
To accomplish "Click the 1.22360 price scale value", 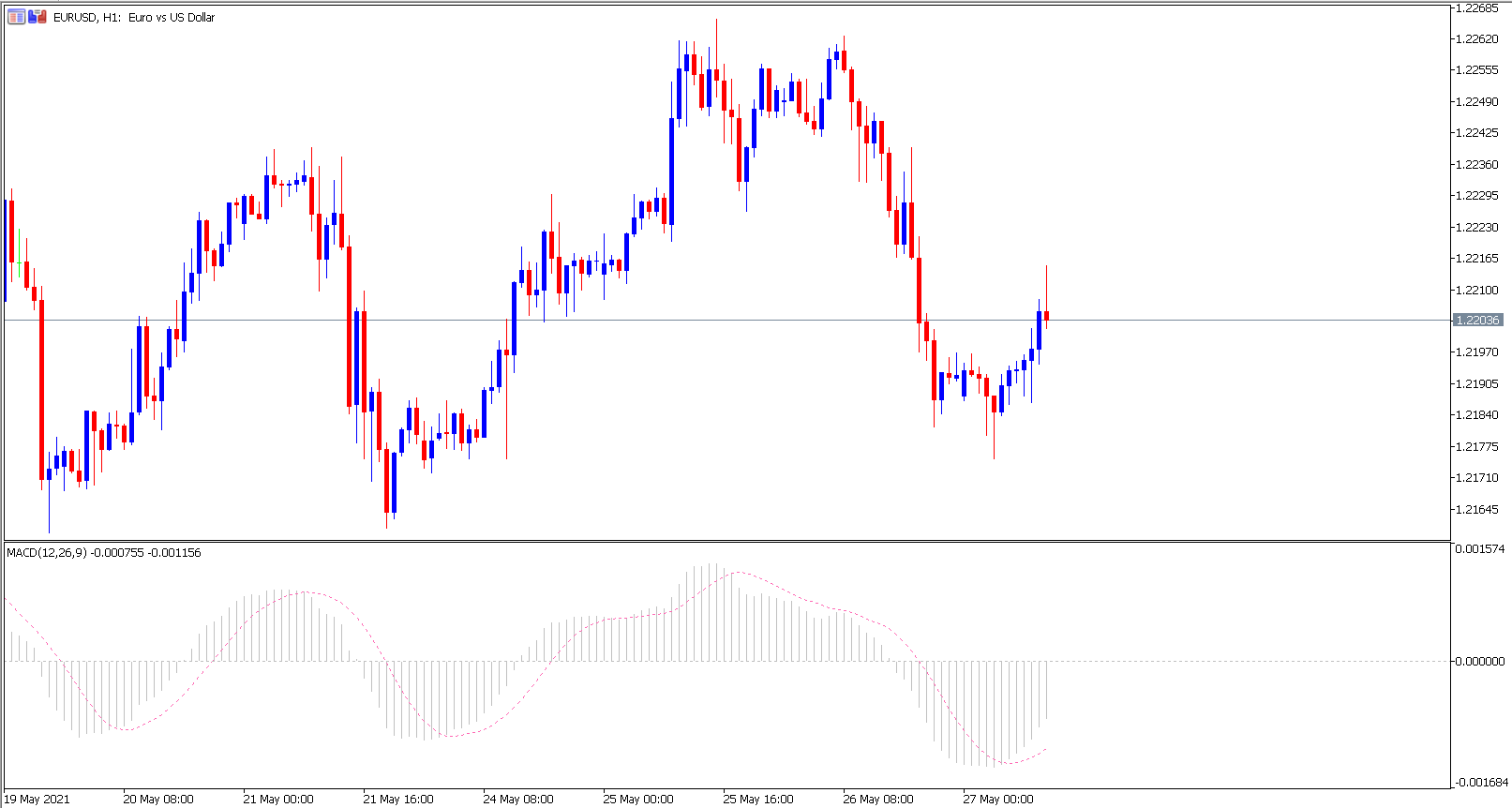I will point(1476,165).
